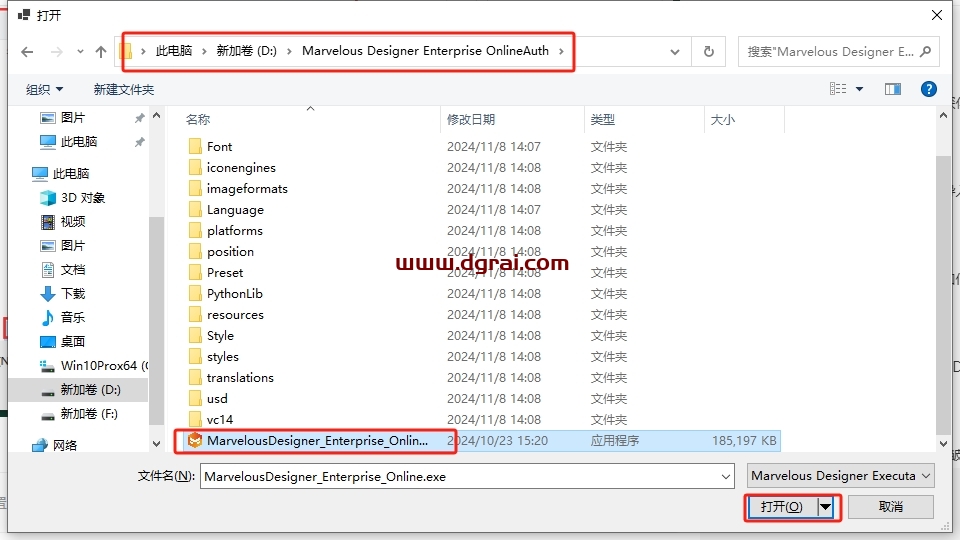Select pinned 图片 in quick access
960x540 pixels.
(73, 118)
